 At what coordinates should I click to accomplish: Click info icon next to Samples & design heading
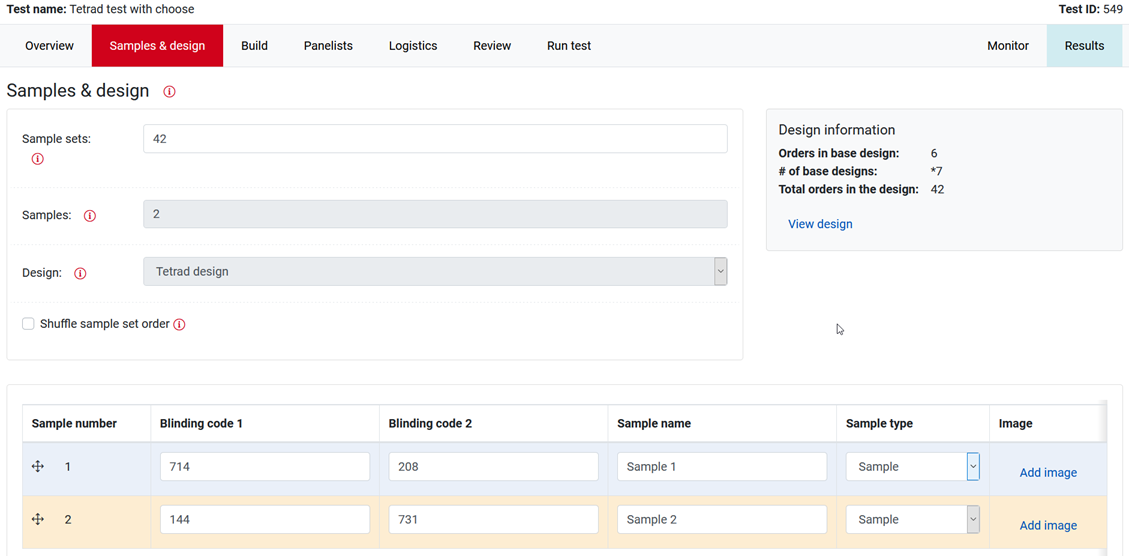click(169, 92)
